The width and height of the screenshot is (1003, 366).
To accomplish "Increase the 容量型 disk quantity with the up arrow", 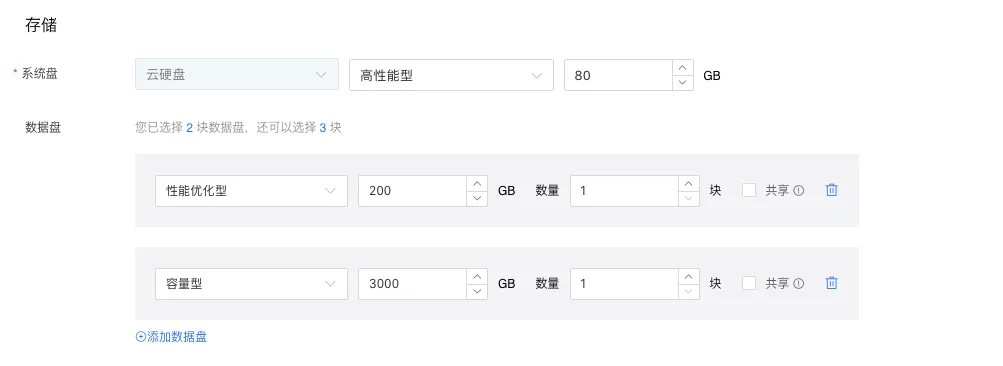I will point(688,276).
